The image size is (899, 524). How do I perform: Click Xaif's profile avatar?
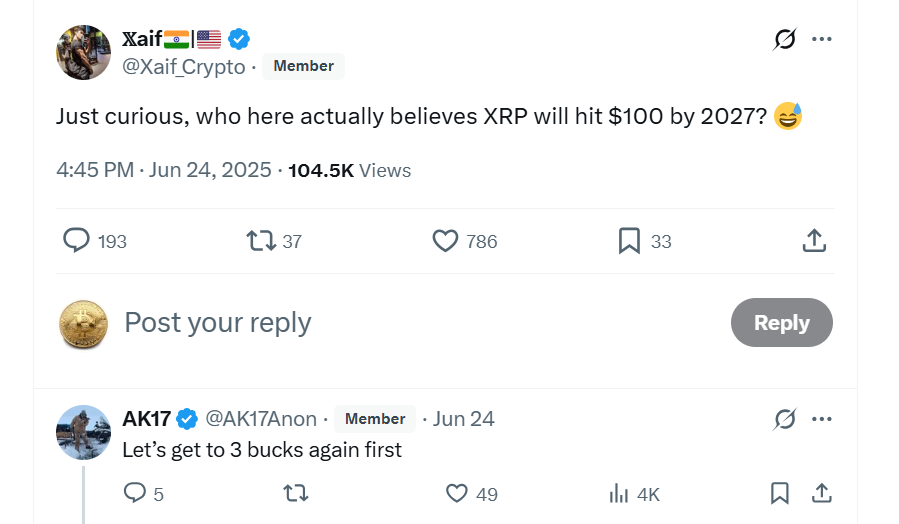coord(84,52)
